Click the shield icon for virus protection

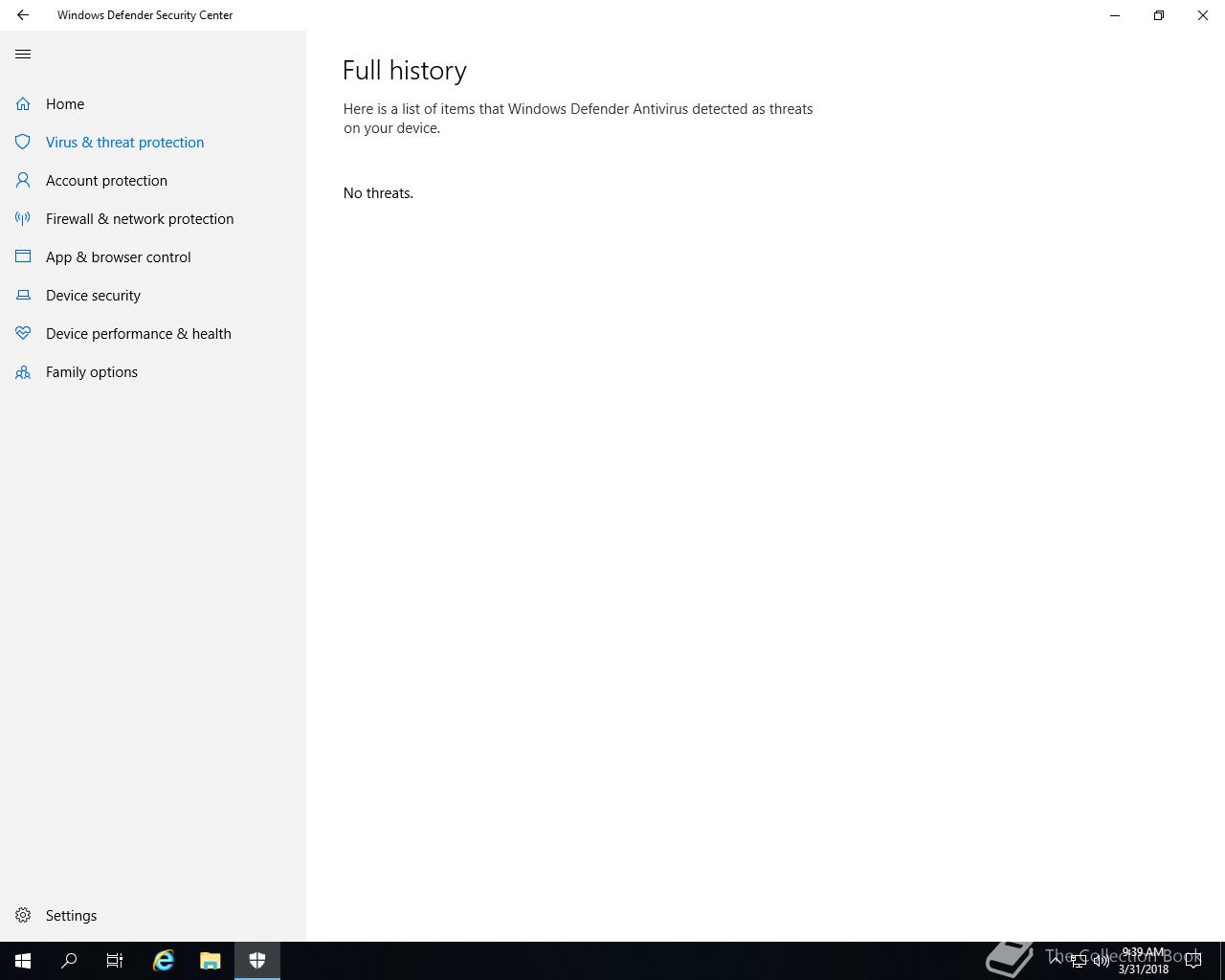(x=23, y=142)
